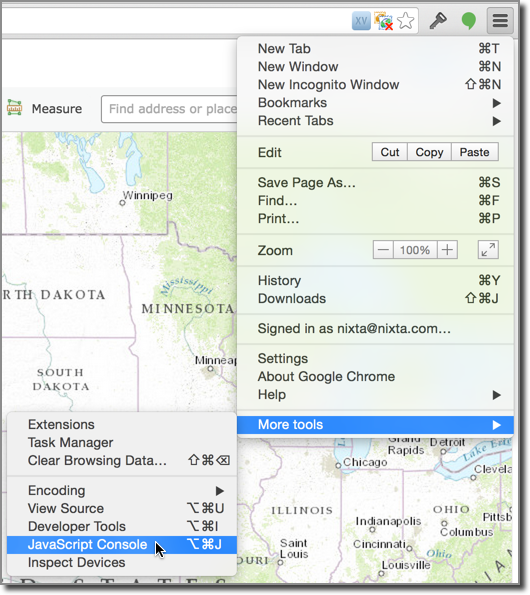530x595 pixels.
Task: Expand the Recent Tabs submenu
Action: tap(375, 121)
